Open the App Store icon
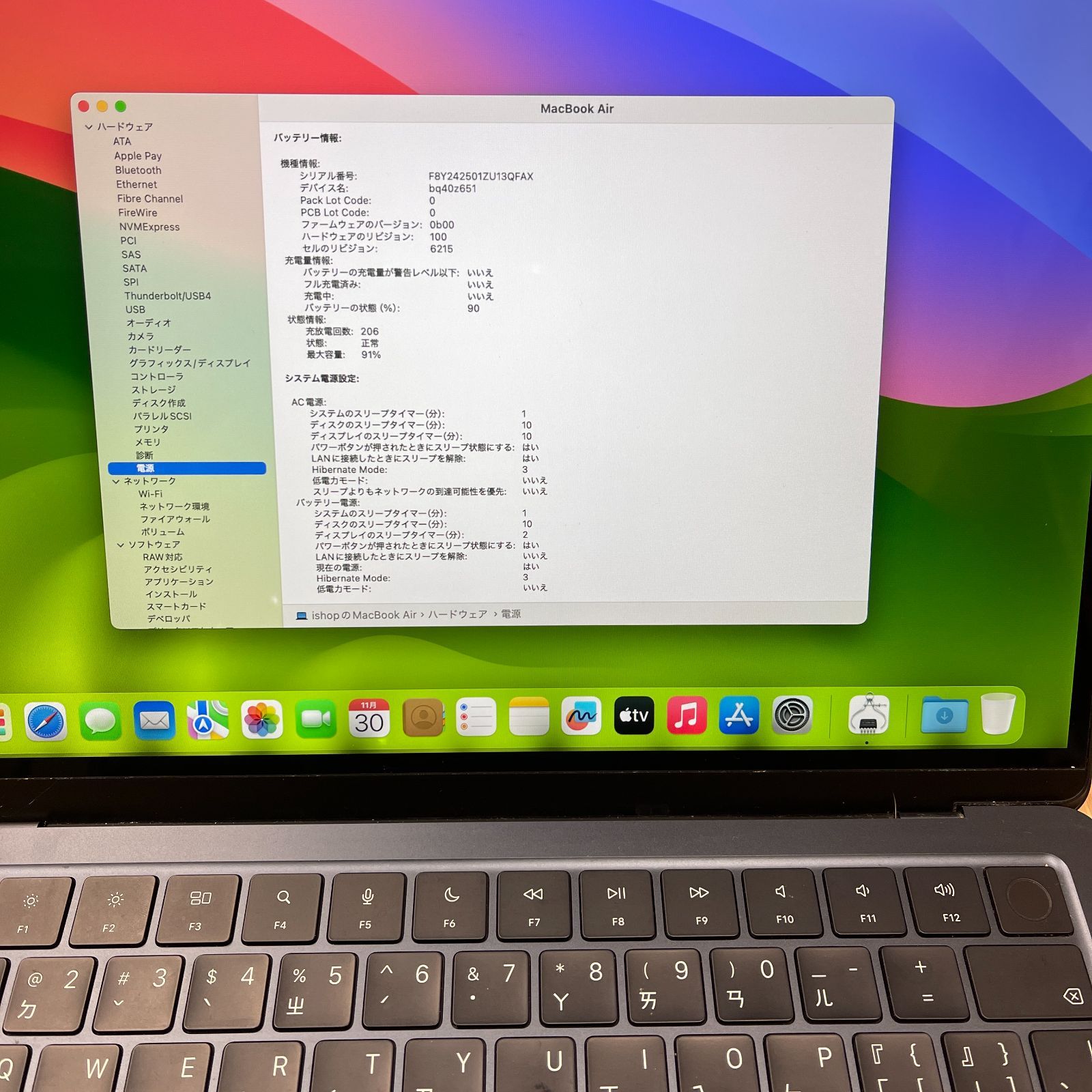This screenshot has height=1092, width=1092. pyautogui.click(x=738, y=715)
